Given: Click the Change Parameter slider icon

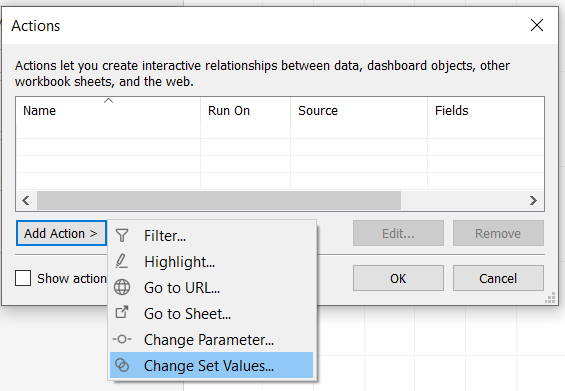Looking at the screenshot, I should pos(122,339).
